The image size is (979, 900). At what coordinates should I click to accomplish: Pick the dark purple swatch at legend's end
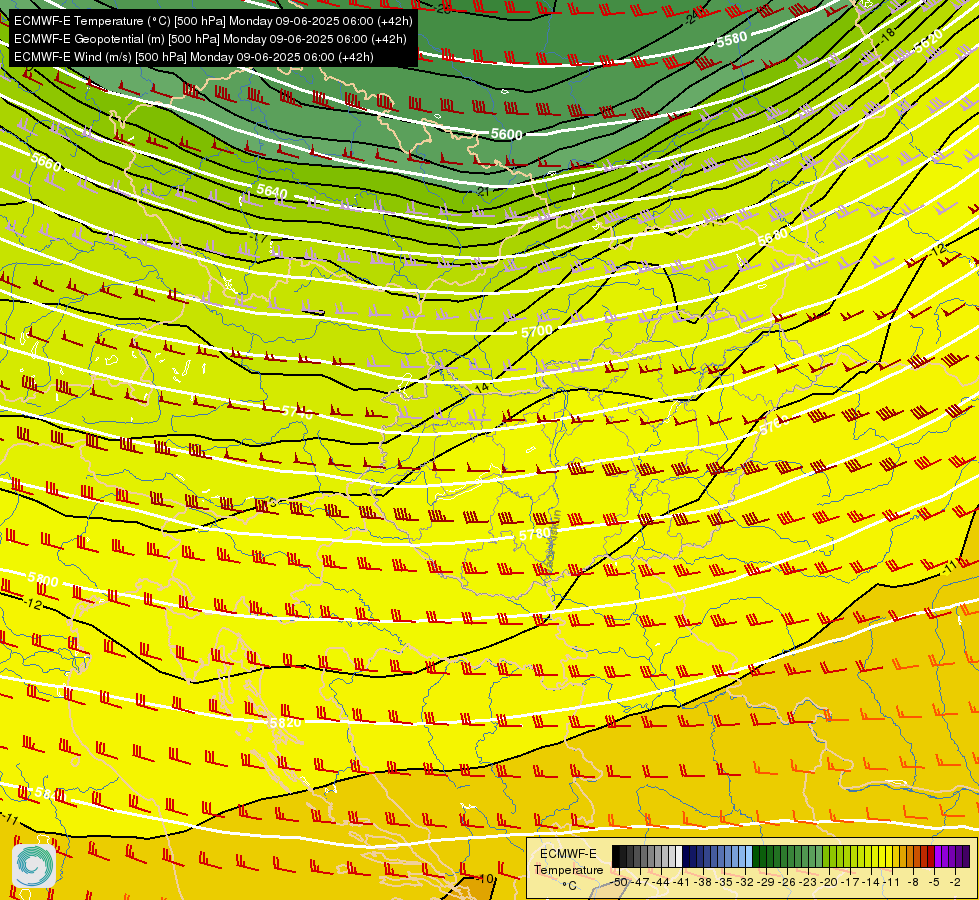tap(966, 856)
